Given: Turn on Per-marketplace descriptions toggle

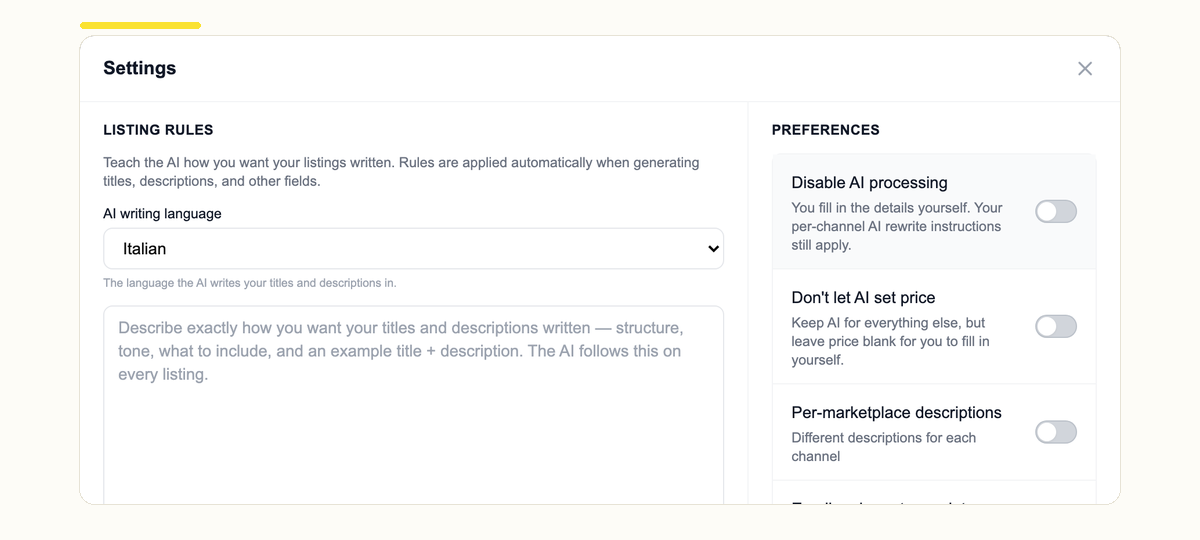Looking at the screenshot, I should click(1056, 432).
